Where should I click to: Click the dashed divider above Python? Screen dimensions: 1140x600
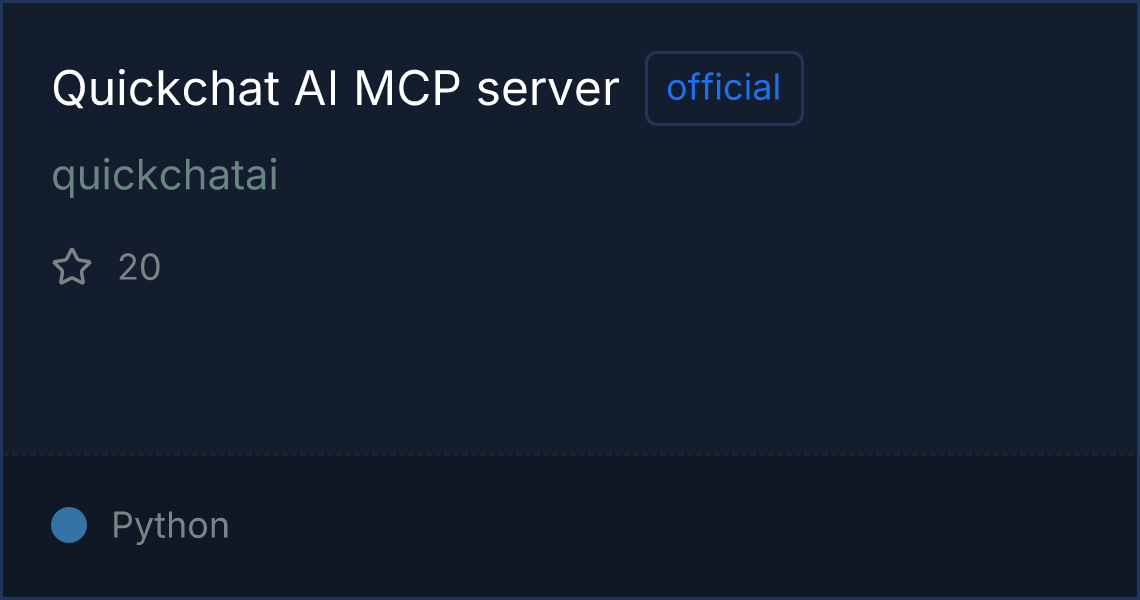tap(569, 455)
